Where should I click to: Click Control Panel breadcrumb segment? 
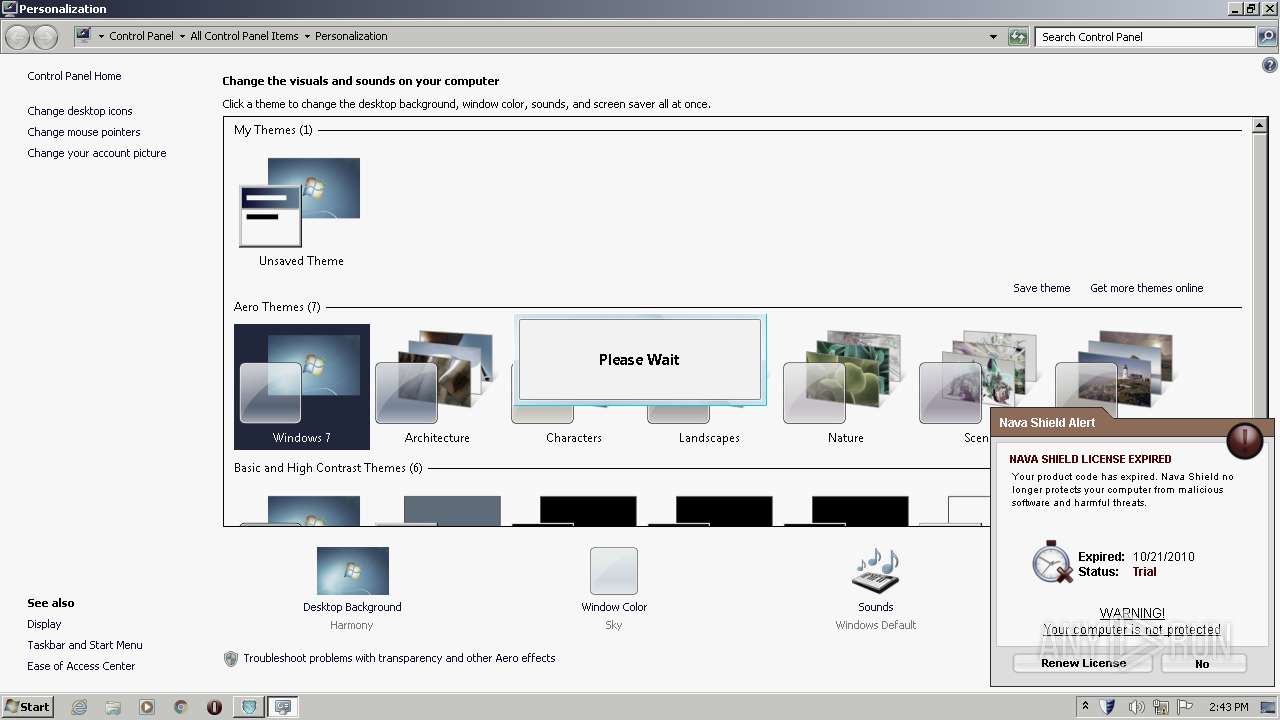[141, 37]
